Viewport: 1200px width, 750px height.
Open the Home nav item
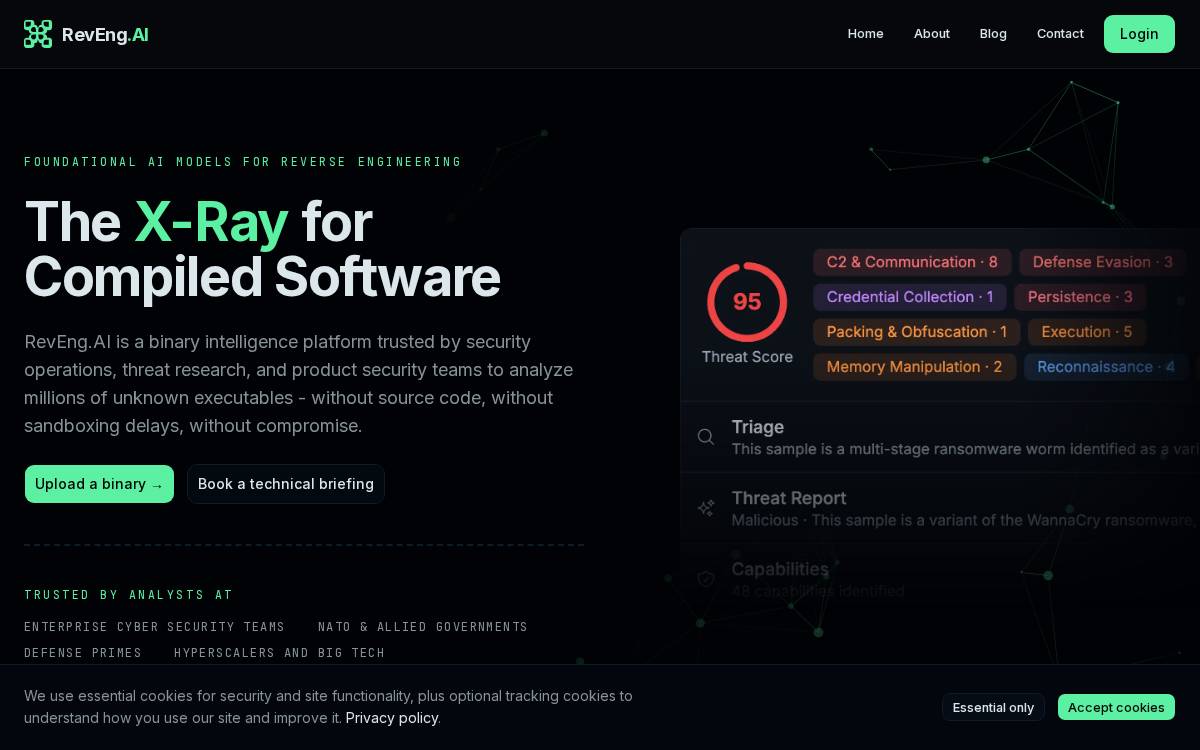click(x=866, y=34)
